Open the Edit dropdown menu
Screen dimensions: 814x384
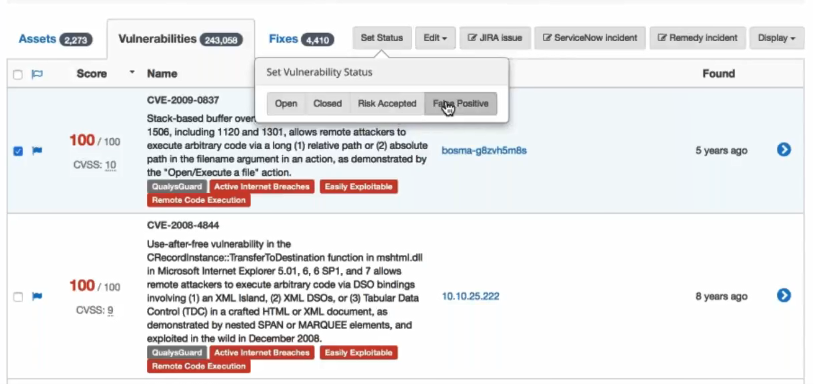pyautogui.click(x=436, y=38)
